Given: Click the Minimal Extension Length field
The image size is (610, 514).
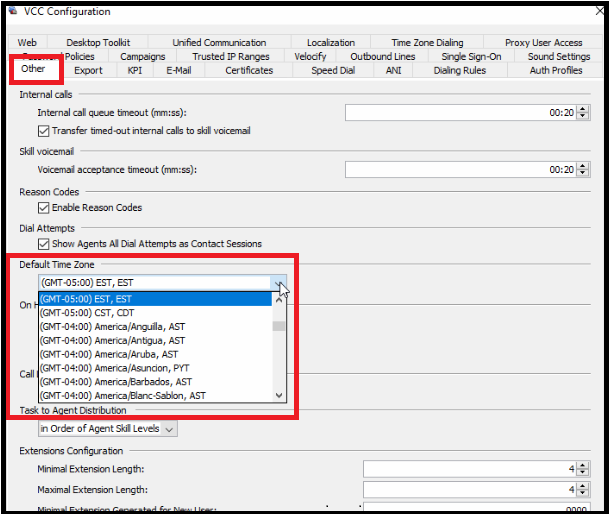Looking at the screenshot, I should click(x=469, y=469).
